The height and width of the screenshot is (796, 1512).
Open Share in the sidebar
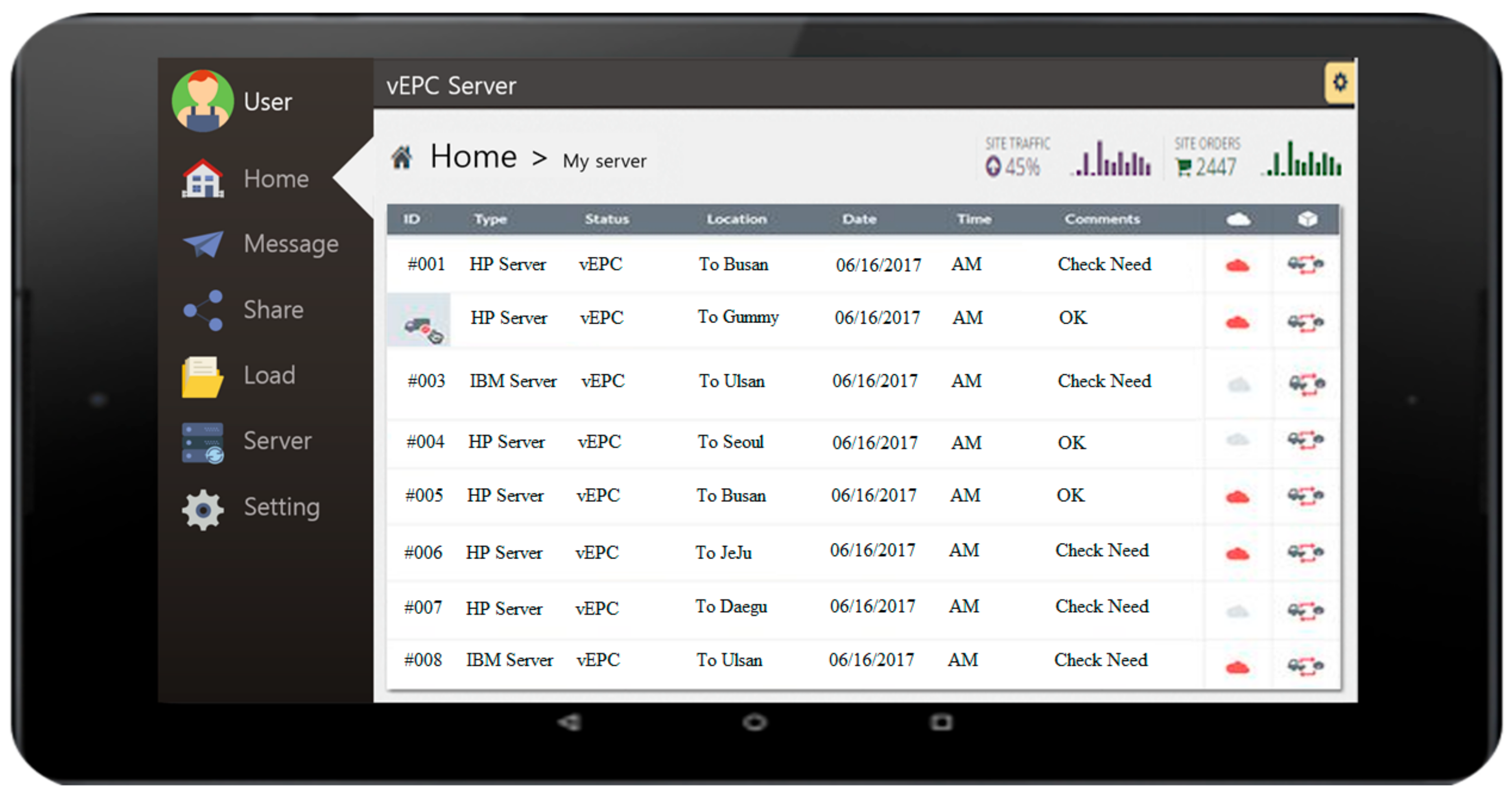[x=244, y=309]
